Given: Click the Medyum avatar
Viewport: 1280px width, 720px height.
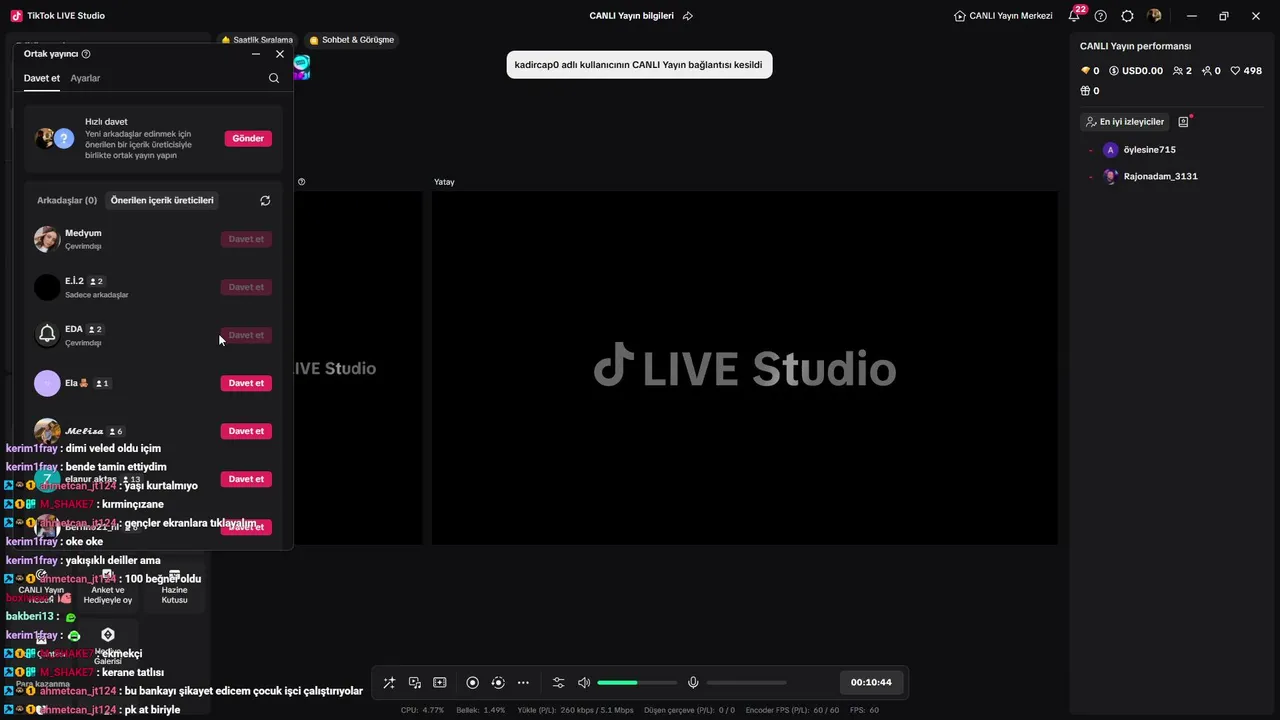Looking at the screenshot, I should coord(47,239).
